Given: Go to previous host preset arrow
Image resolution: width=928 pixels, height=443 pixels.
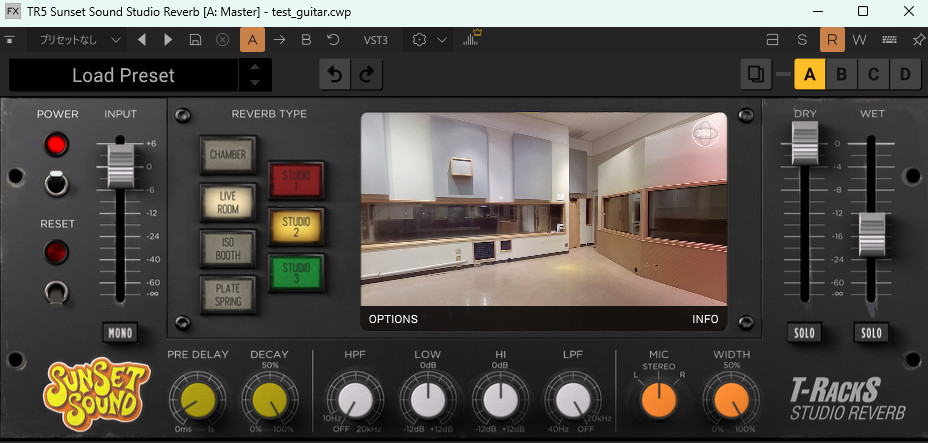Looking at the screenshot, I should click(141, 40).
